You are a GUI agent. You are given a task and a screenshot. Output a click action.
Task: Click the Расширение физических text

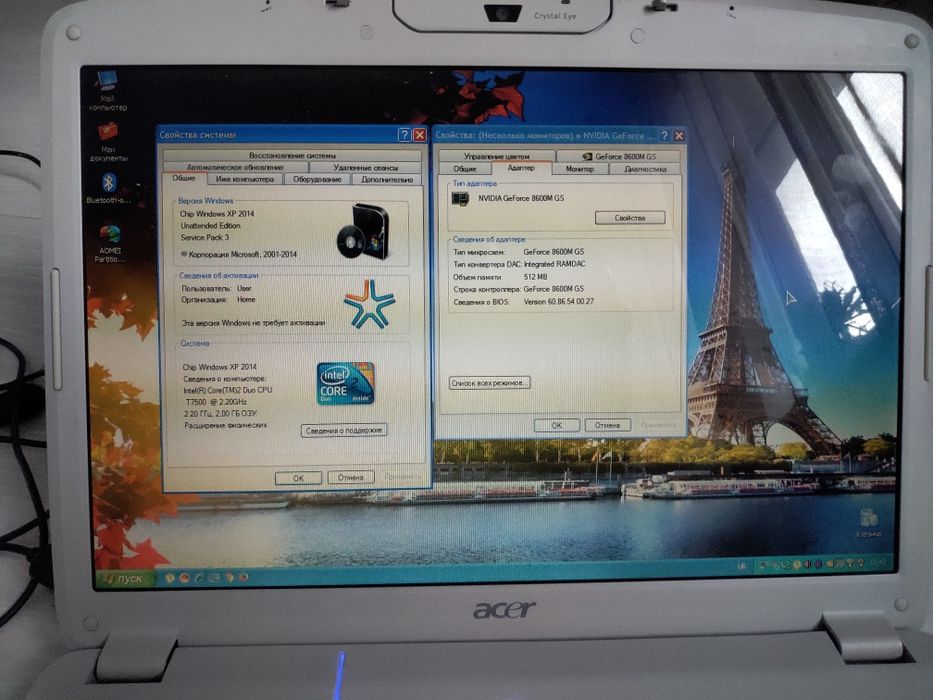(x=226, y=425)
